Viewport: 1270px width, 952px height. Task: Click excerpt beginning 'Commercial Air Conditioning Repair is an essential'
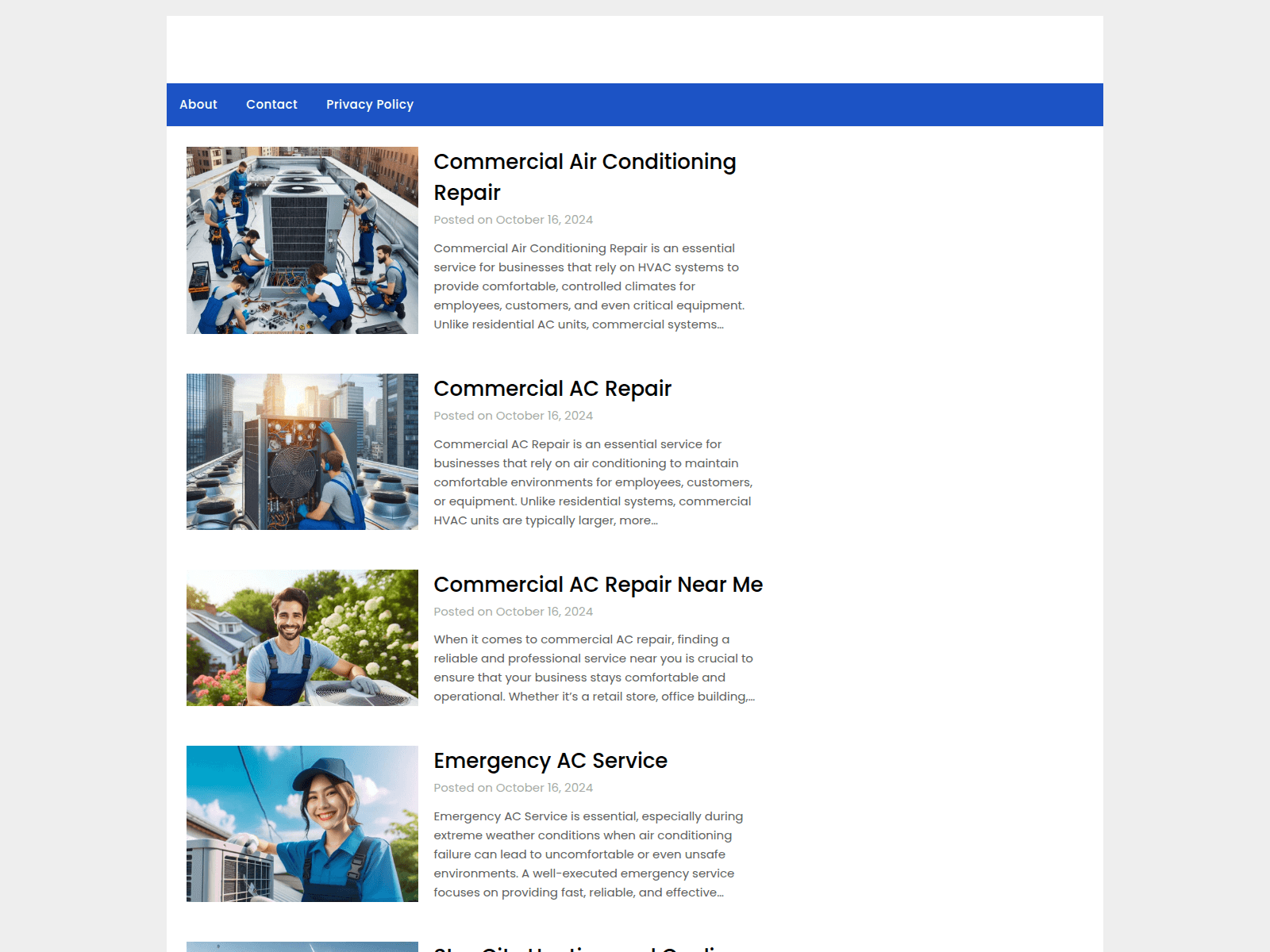[x=590, y=286]
